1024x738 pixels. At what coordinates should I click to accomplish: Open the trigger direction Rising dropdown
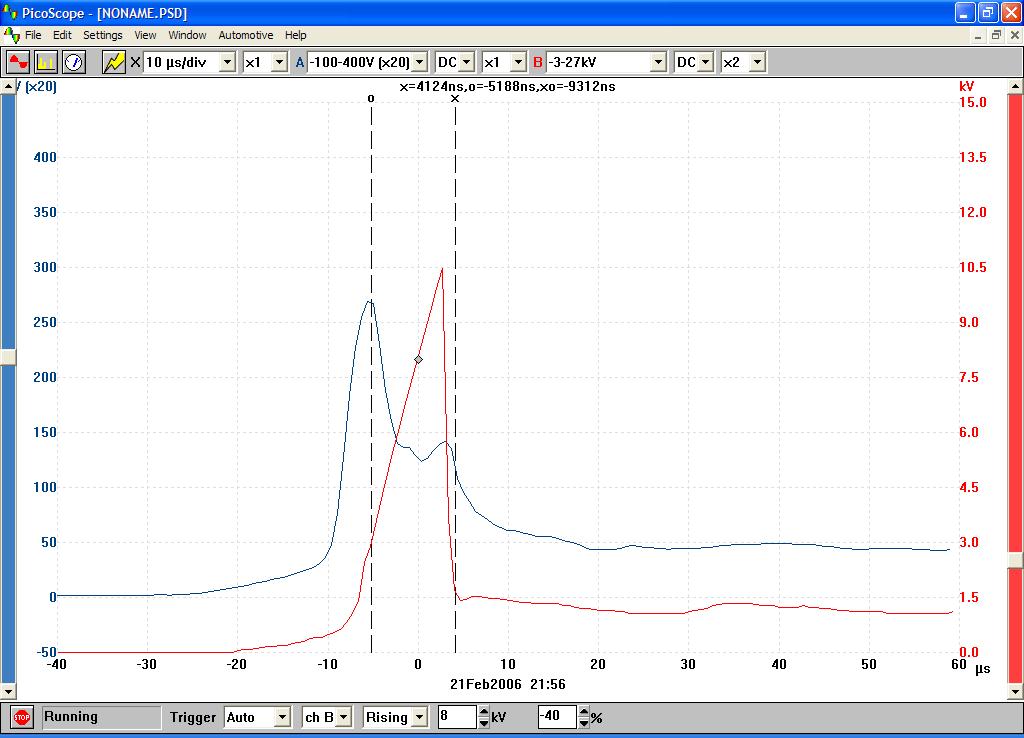click(418, 717)
